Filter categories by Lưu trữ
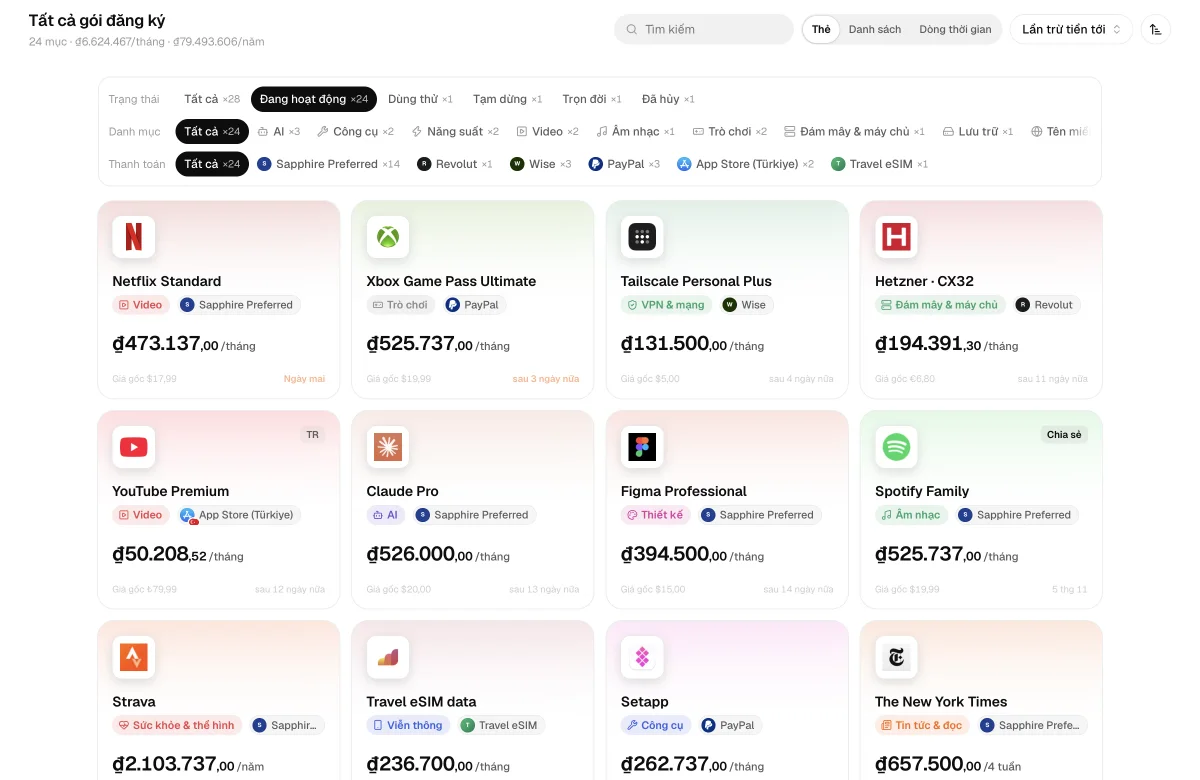1200x780 pixels. (x=978, y=131)
